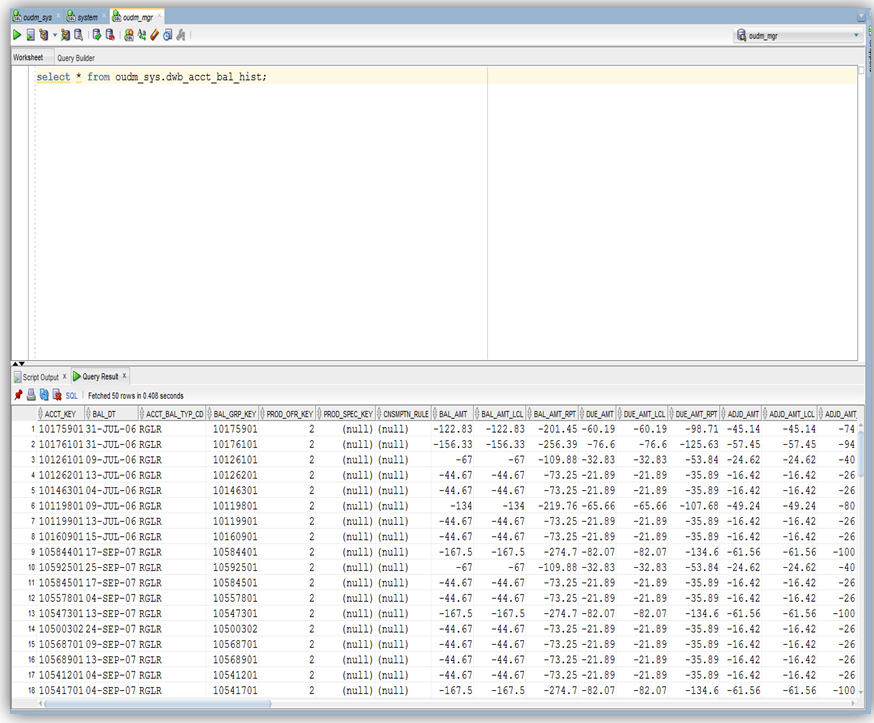874x723 pixels.
Task: Click the Unshared SQL Worksheet icon
Action: point(129,35)
